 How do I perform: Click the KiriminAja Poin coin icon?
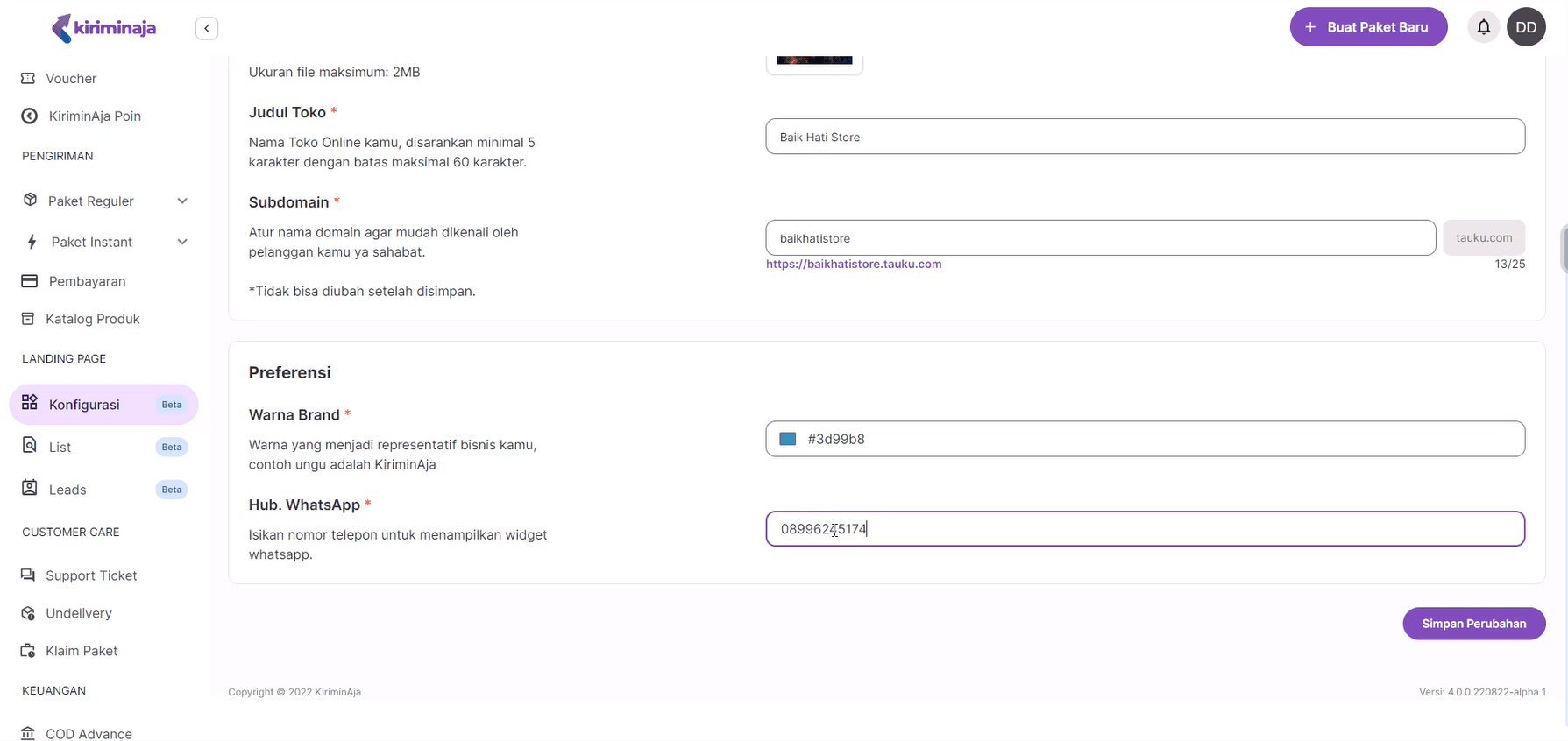30,116
